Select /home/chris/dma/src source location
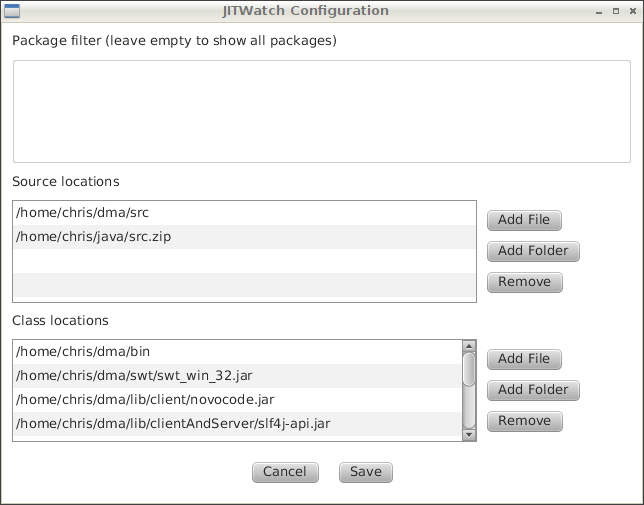644x505 pixels. tap(244, 213)
